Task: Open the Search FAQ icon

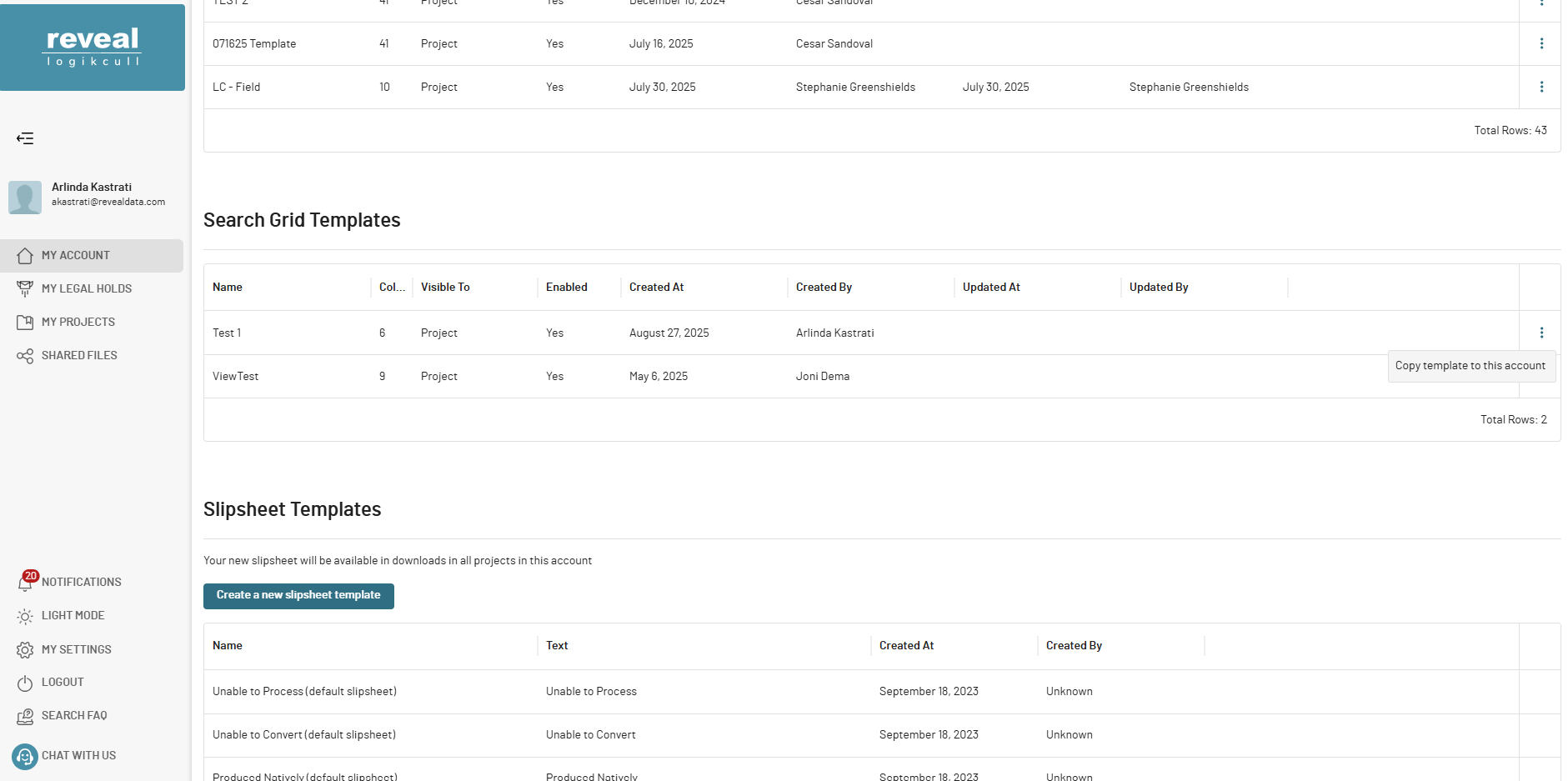Action: [25, 716]
